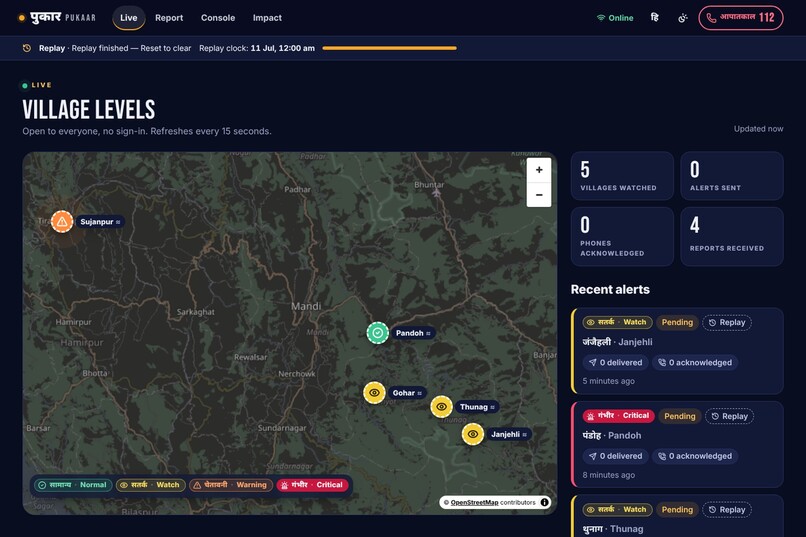Click Replay tag on Janjehli alert
The height and width of the screenshot is (537, 806).
tap(727, 322)
